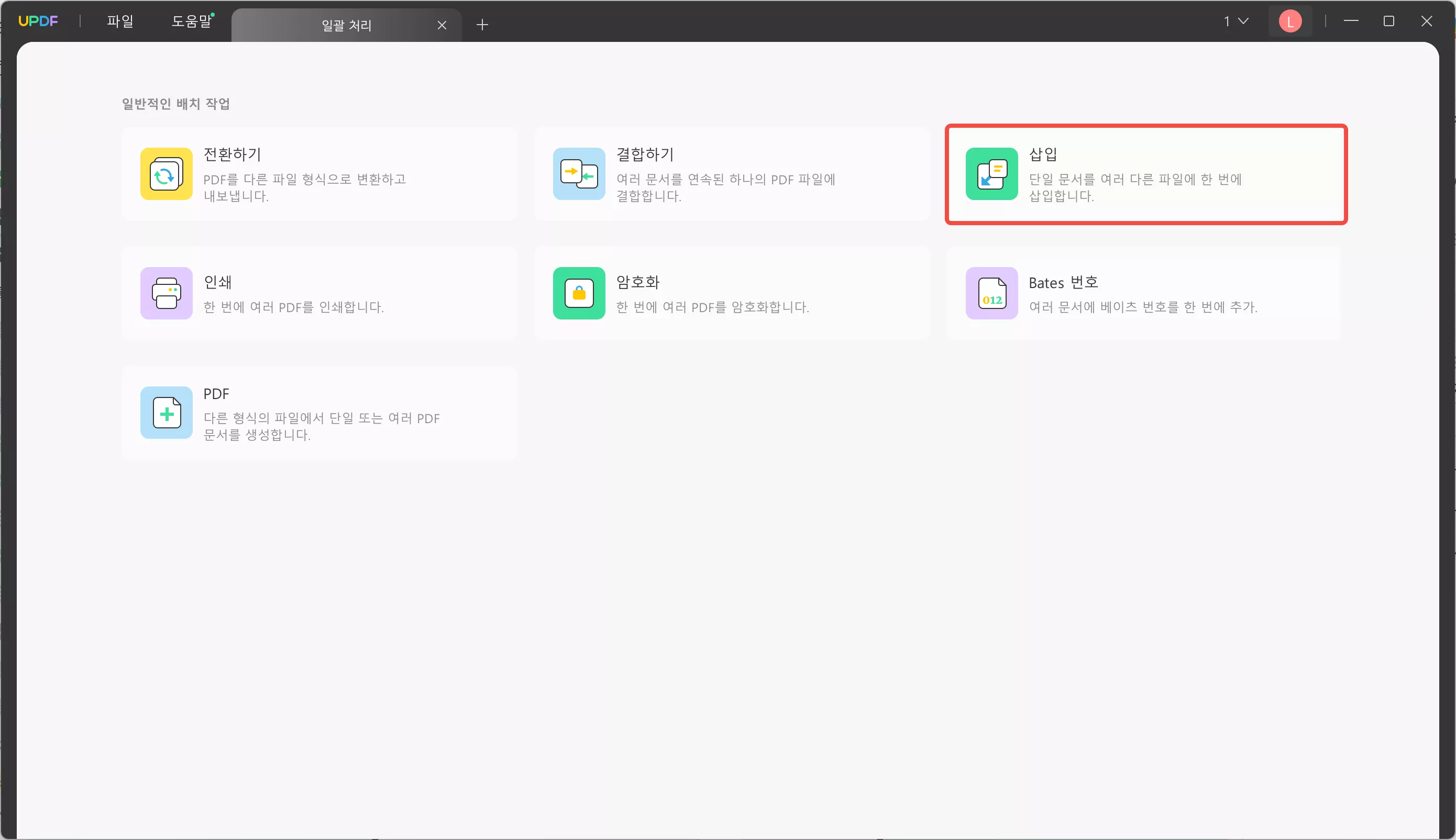Open the 파일 menu
1456x840 pixels.
pos(120,21)
